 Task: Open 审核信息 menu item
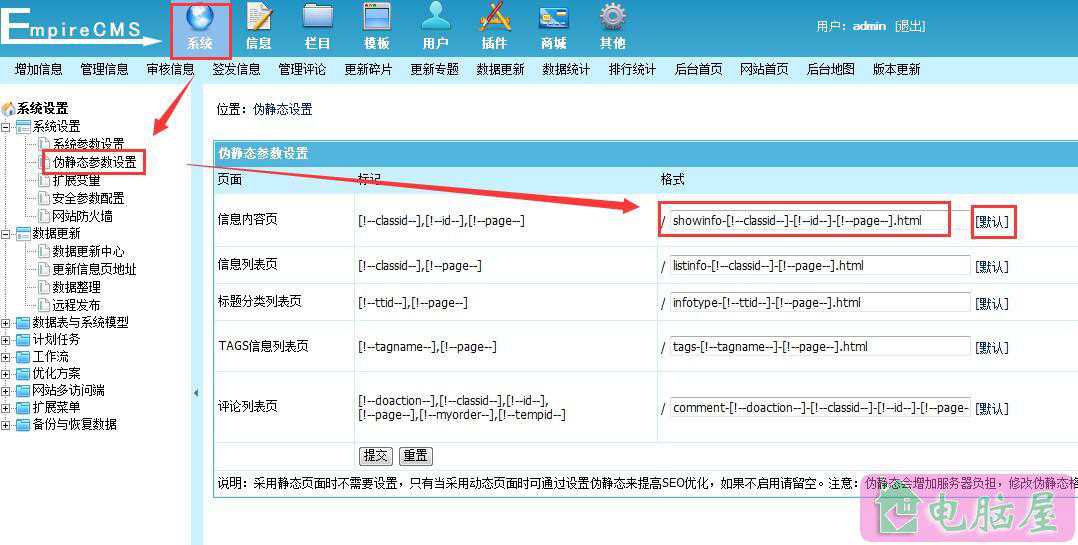pos(170,69)
